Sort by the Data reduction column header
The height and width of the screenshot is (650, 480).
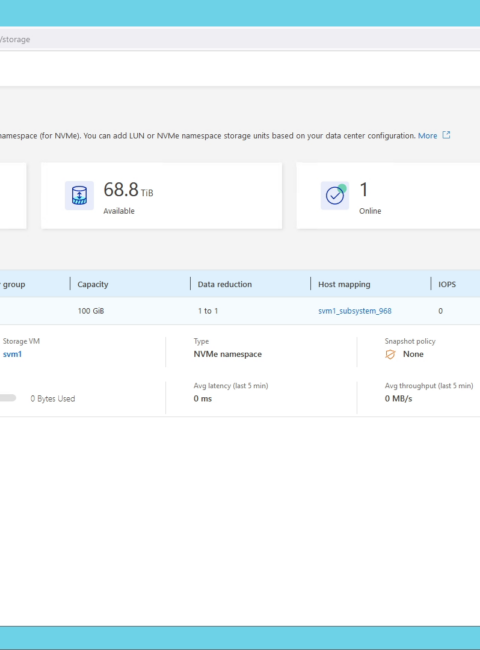click(225, 284)
